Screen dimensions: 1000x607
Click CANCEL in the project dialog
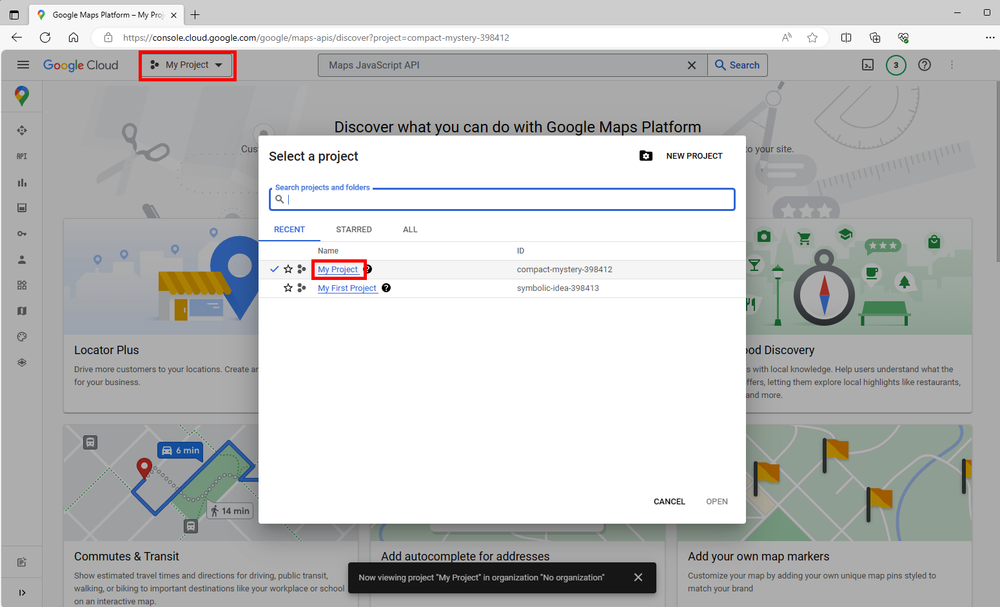[669, 502]
